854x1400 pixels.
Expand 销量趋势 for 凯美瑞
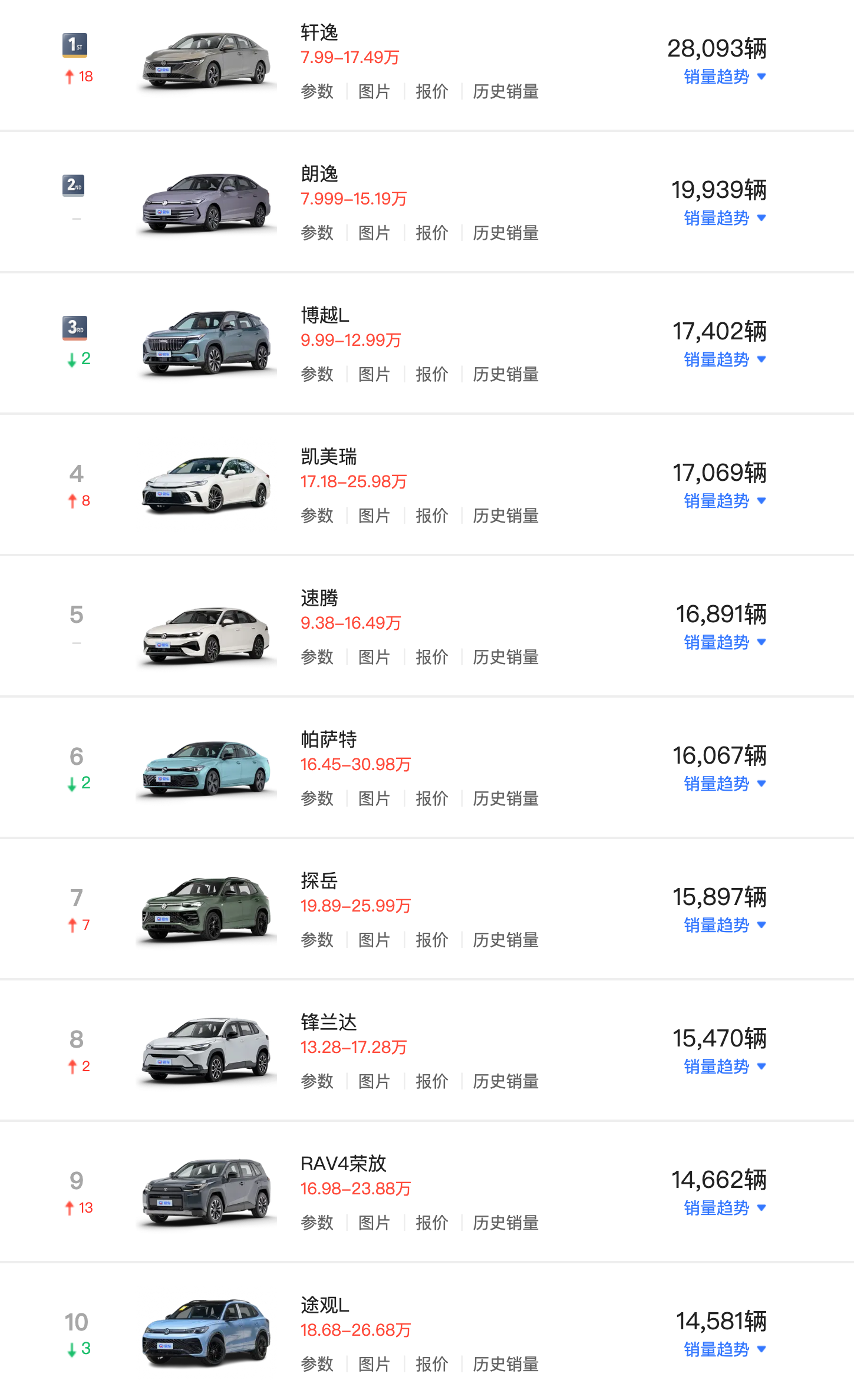click(724, 501)
